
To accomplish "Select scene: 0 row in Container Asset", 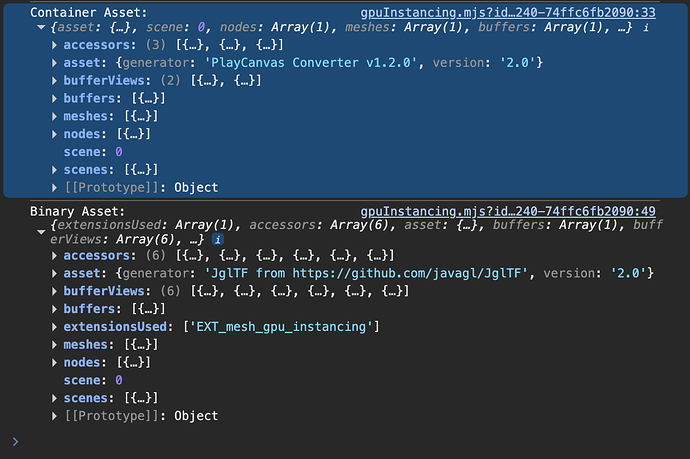I will [x=92, y=152].
